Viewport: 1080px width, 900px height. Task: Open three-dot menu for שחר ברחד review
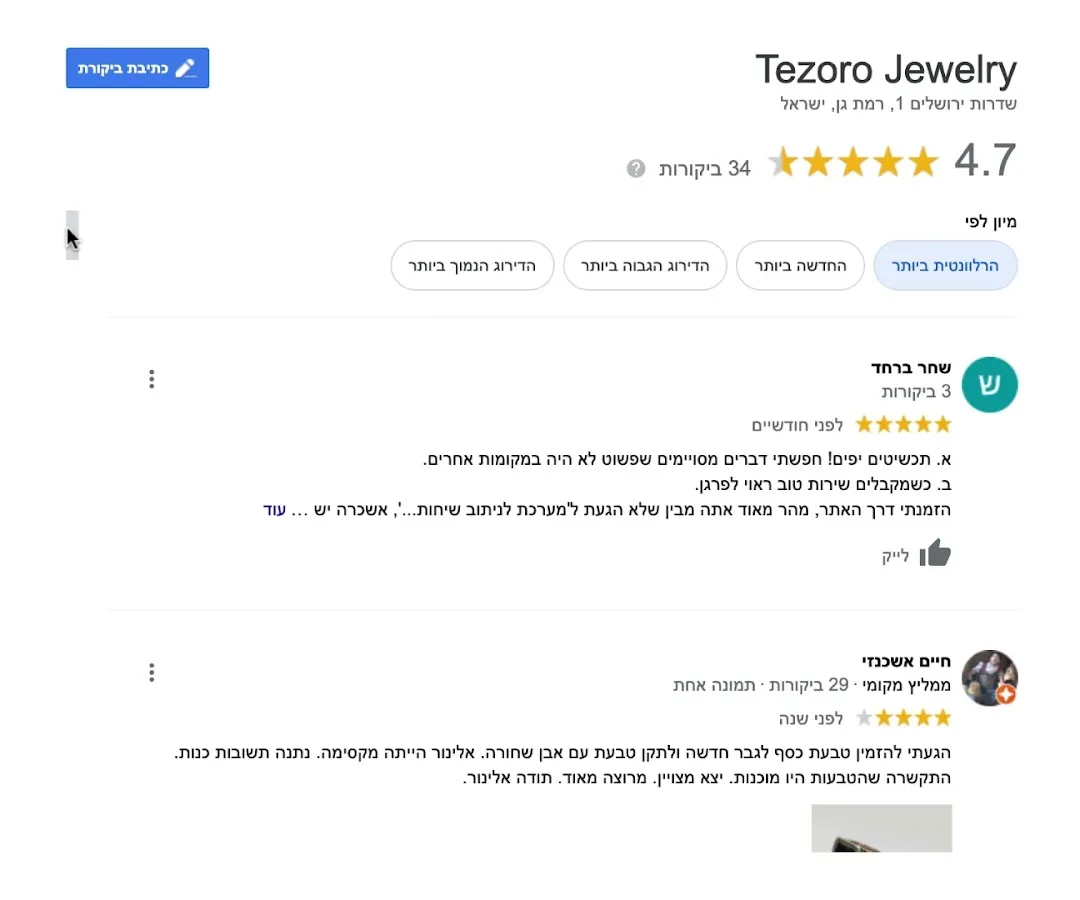coord(152,379)
